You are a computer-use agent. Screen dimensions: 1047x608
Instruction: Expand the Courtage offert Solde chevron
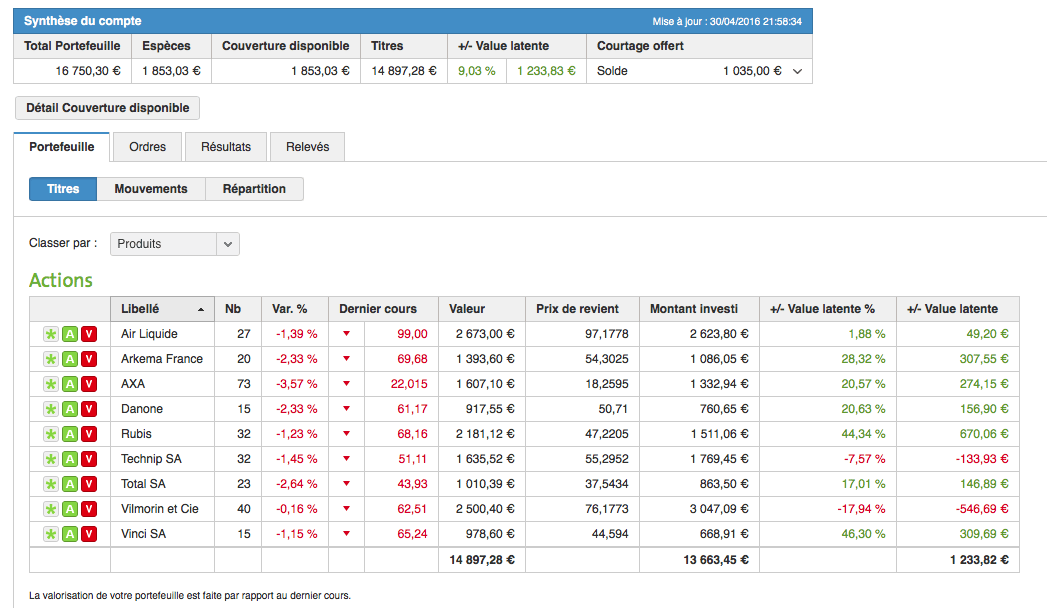click(797, 71)
